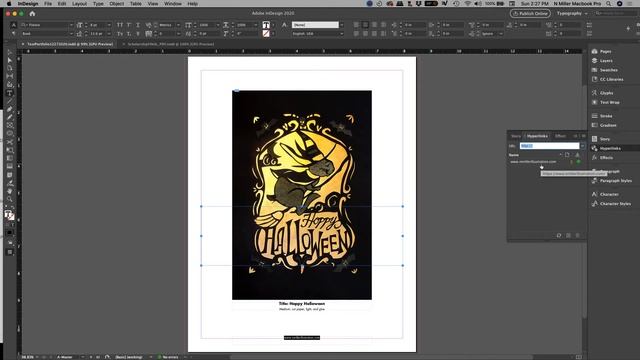The width and height of the screenshot is (640, 360).
Task: Set paragraph alignment to center
Action: (x=365, y=25)
